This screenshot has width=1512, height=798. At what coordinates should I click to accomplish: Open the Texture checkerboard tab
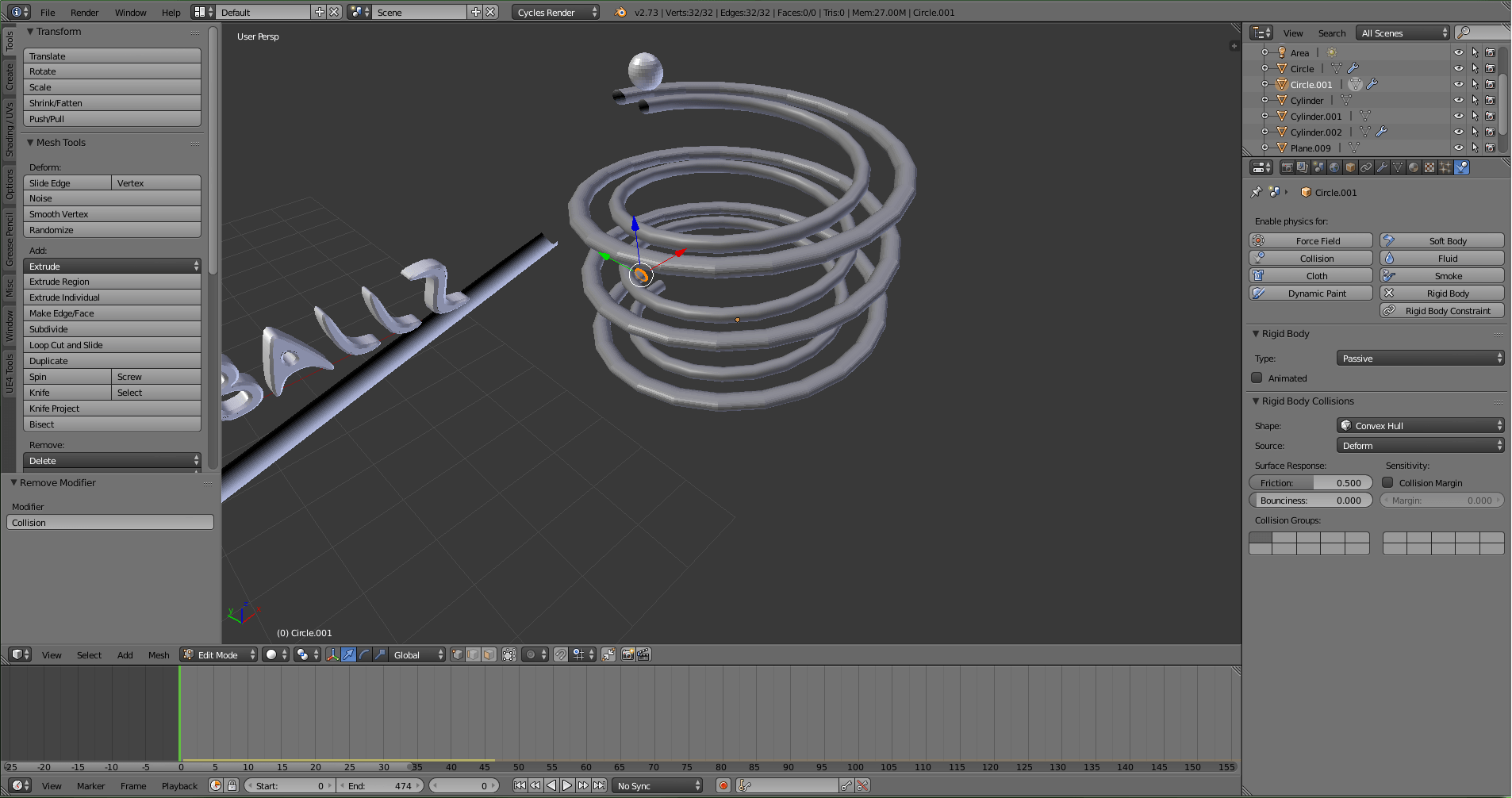pyautogui.click(x=1429, y=167)
